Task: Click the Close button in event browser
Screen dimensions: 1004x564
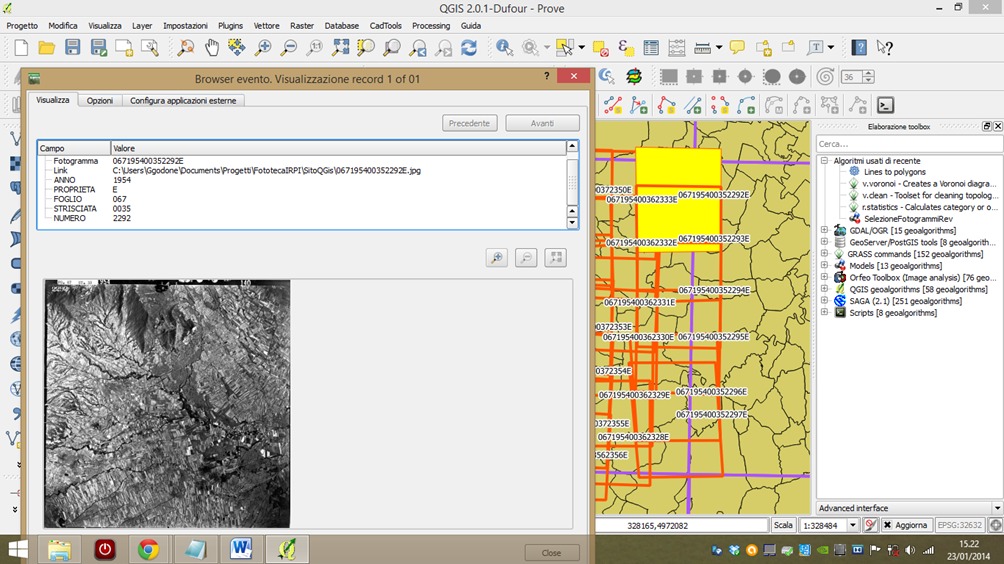Action: coord(551,552)
